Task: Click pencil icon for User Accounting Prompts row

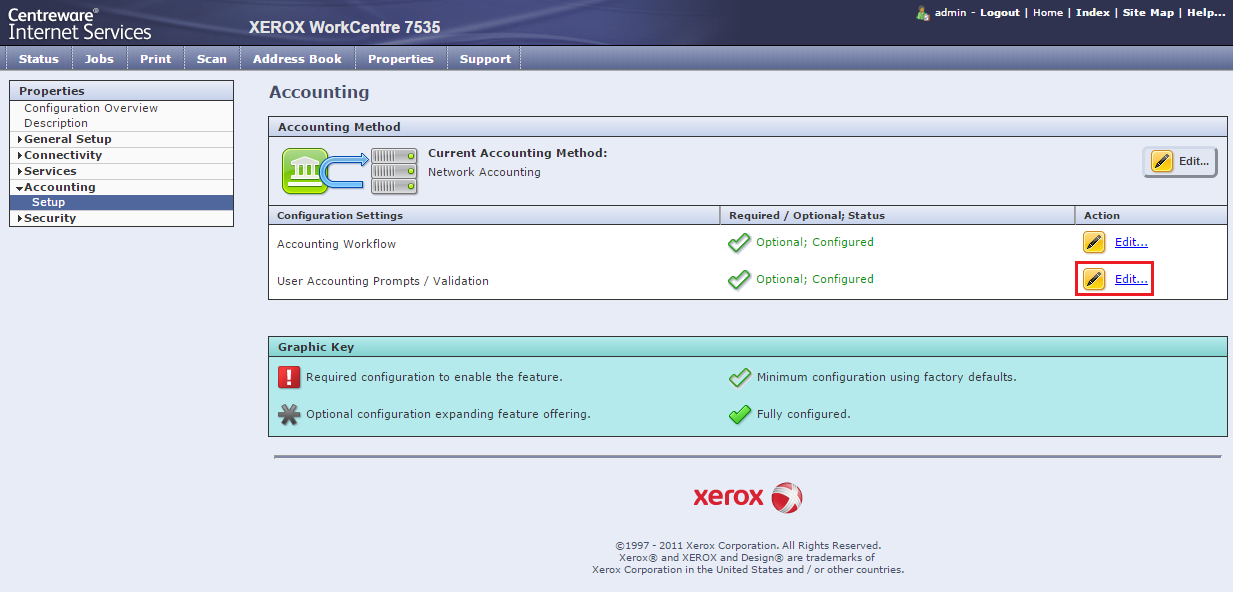Action: (x=1094, y=279)
